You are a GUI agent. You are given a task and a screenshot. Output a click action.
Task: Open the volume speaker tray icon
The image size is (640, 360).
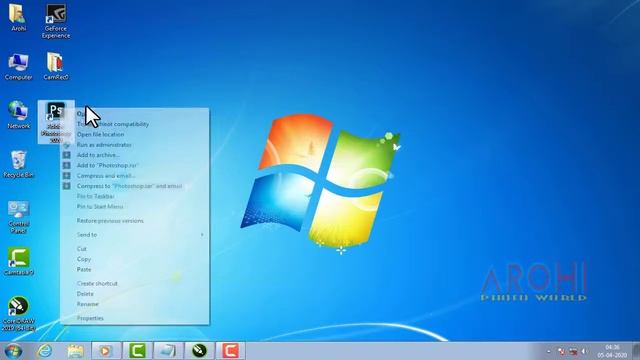pyautogui.click(x=584, y=351)
